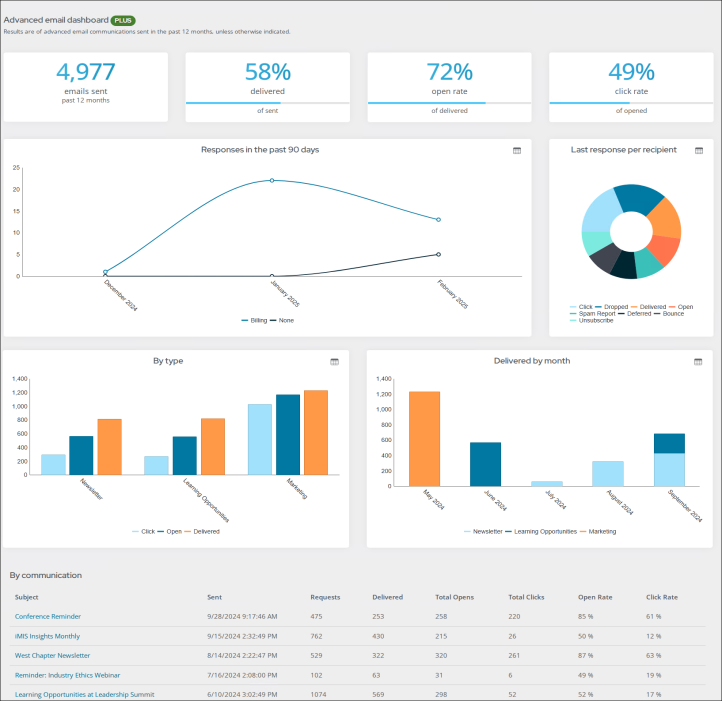Click February 2025 Billing data point
Image resolution: width=722 pixels, height=701 pixels.
point(438,220)
